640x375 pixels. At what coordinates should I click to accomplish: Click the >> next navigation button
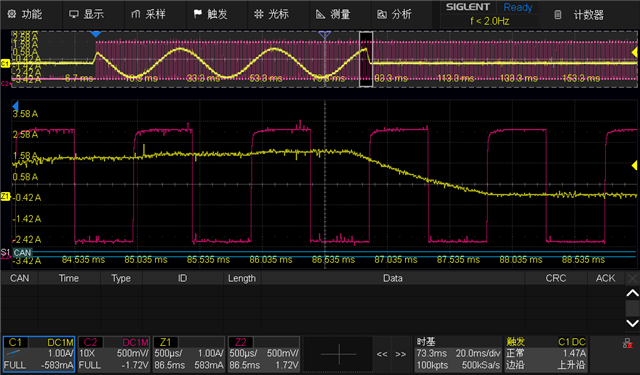(x=400, y=354)
